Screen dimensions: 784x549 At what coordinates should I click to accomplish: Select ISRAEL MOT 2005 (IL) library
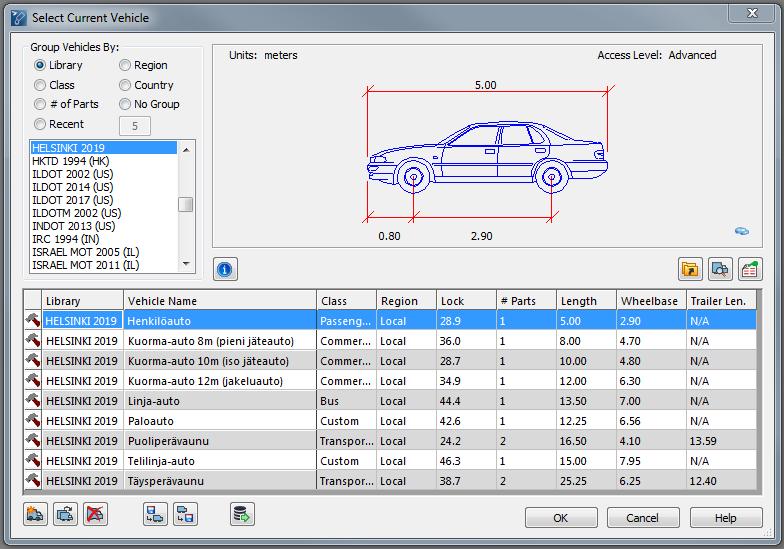point(104,252)
